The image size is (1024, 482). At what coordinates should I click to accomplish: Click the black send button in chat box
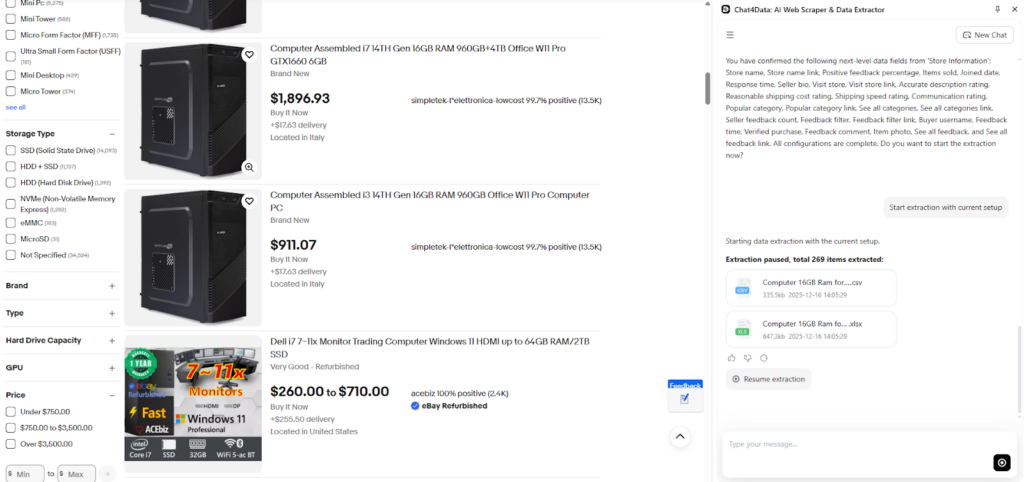point(1002,462)
